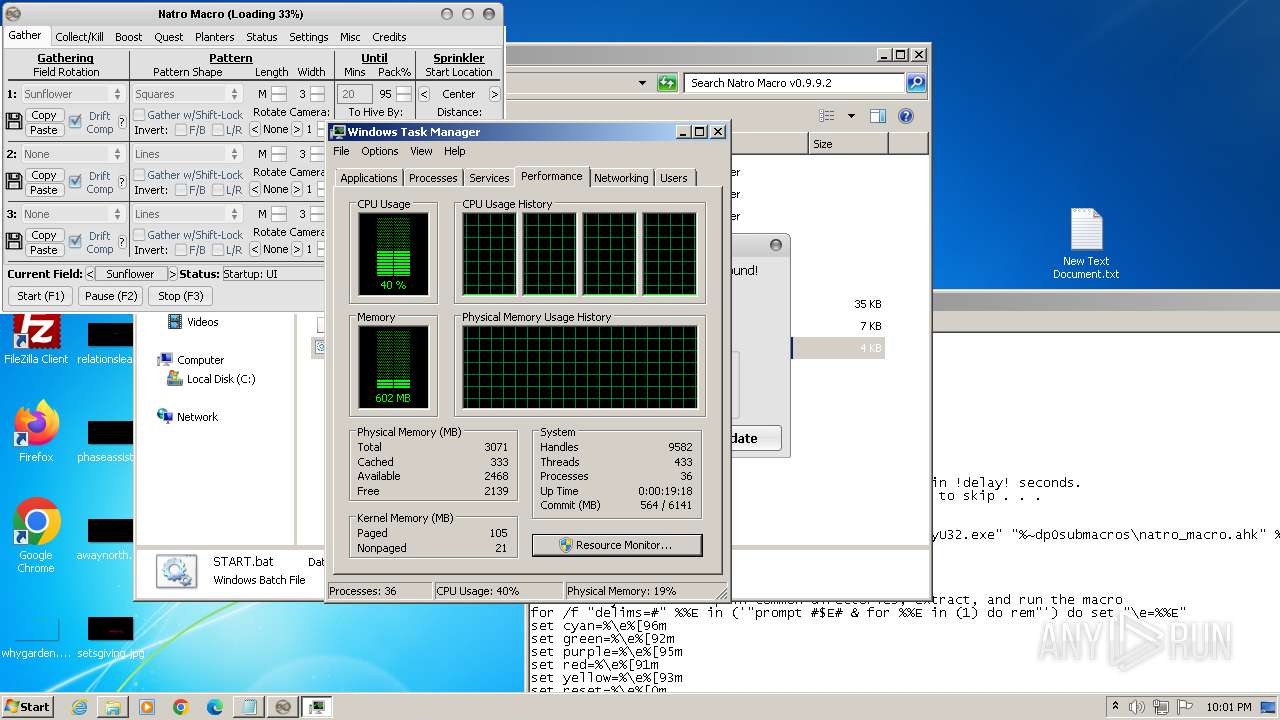Click Search Natro Macro v0.9.9.2 field
1280x720 pixels.
(794, 83)
